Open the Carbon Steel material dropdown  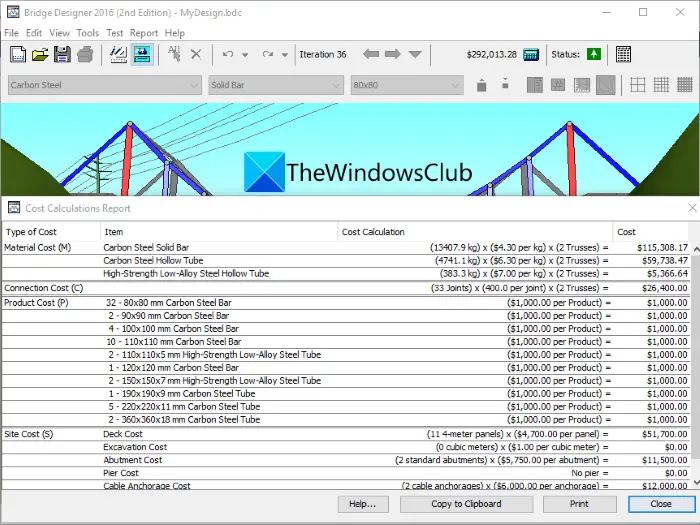coord(104,85)
